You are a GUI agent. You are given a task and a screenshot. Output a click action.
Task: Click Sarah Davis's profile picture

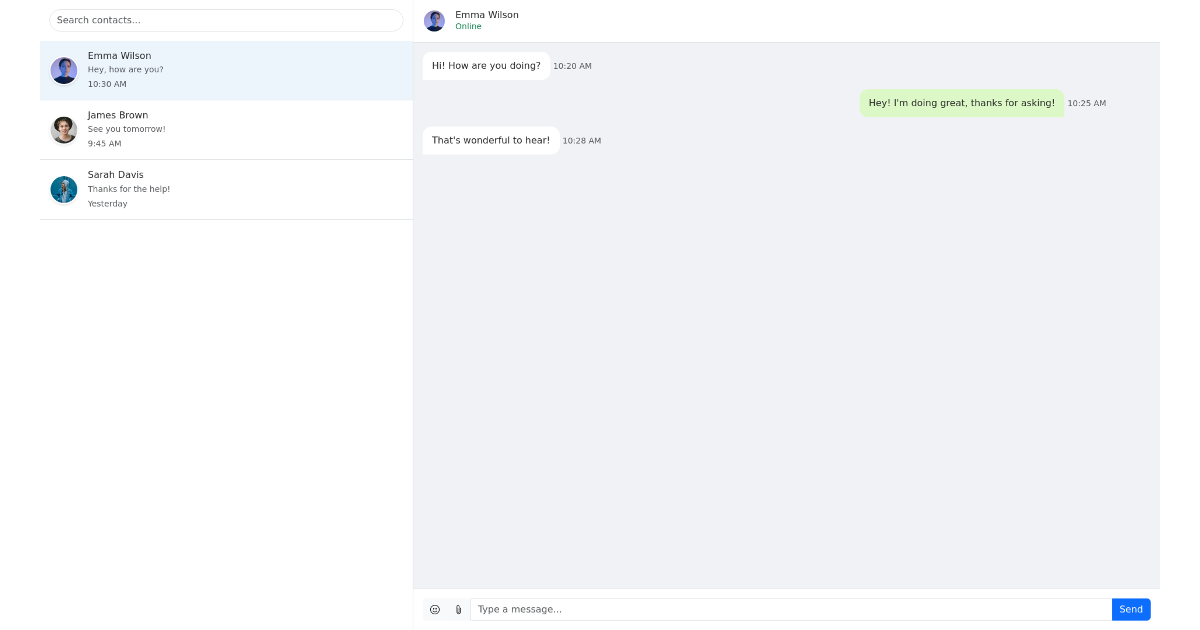[64, 189]
